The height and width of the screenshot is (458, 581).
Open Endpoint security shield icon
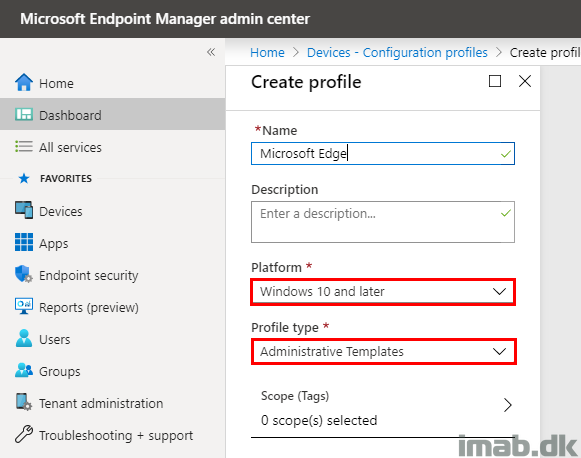(24, 274)
